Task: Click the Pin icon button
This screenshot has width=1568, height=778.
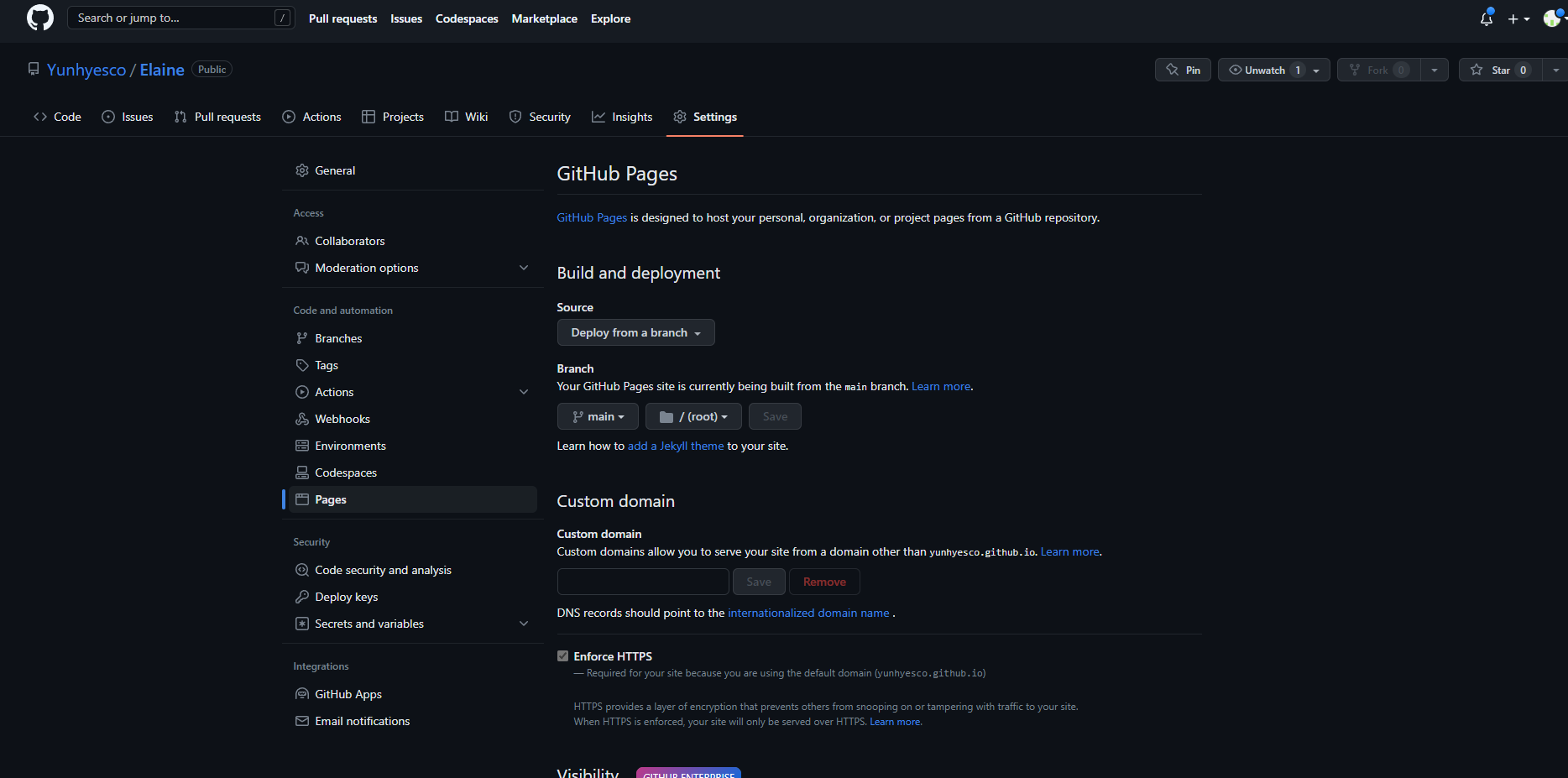Action: pos(1183,70)
